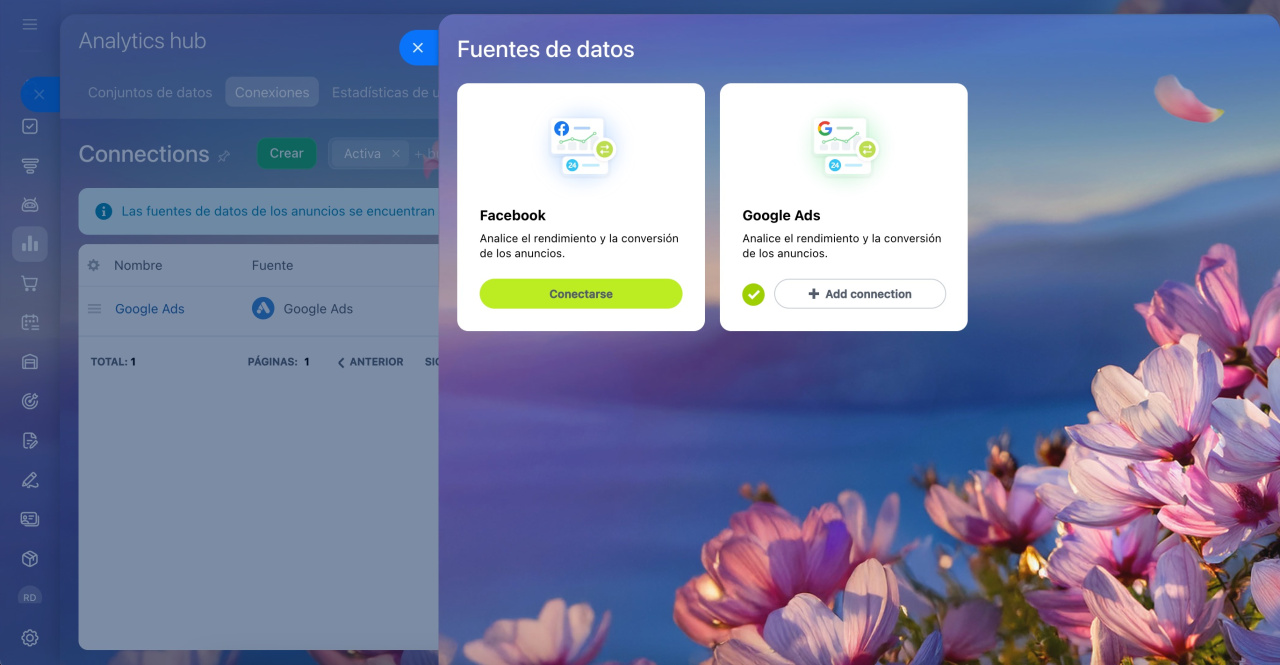Open the shopping cart sidebar icon
This screenshot has width=1280, height=665.
pyautogui.click(x=30, y=284)
